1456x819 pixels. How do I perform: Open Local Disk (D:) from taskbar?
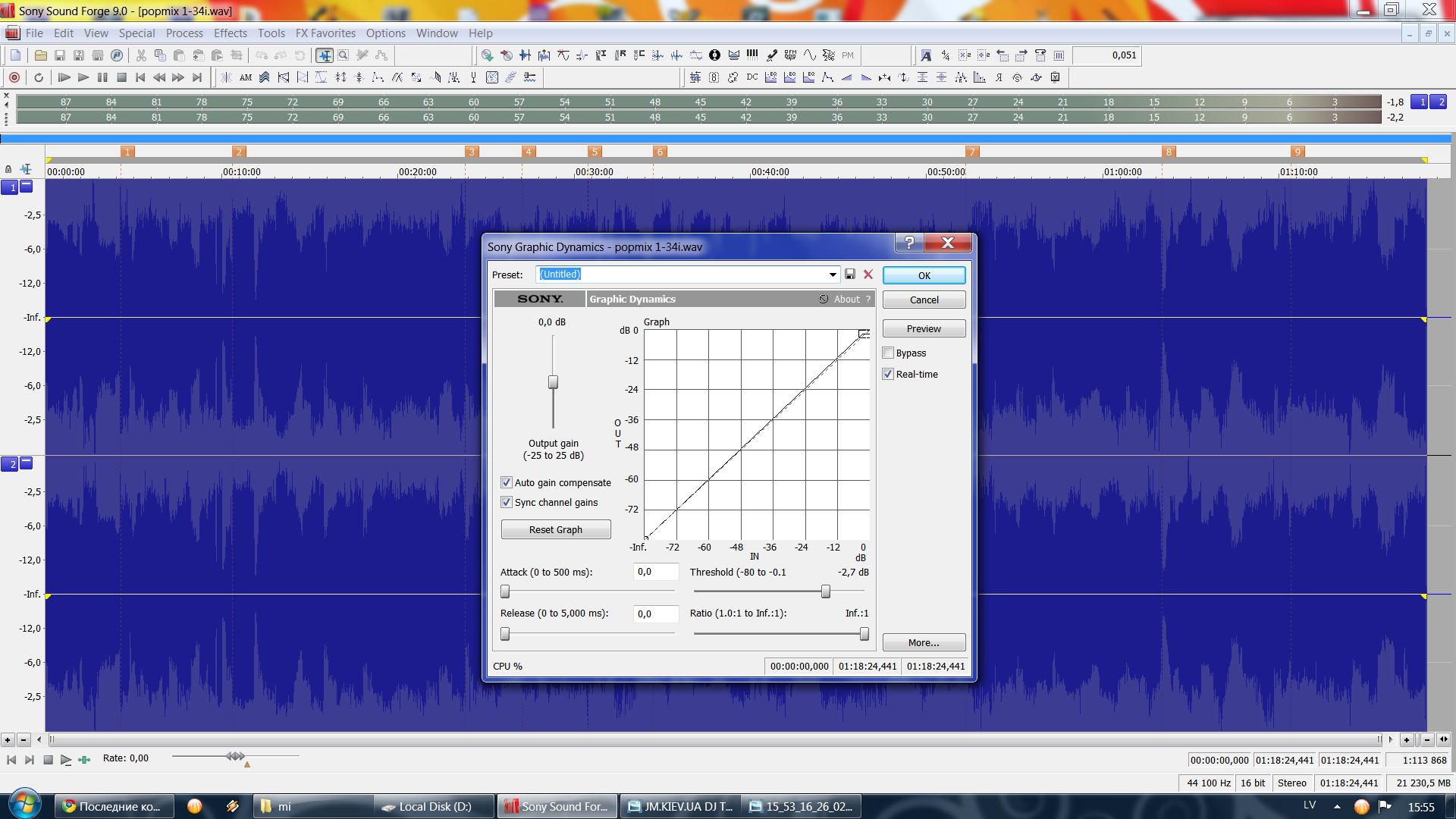click(435, 807)
